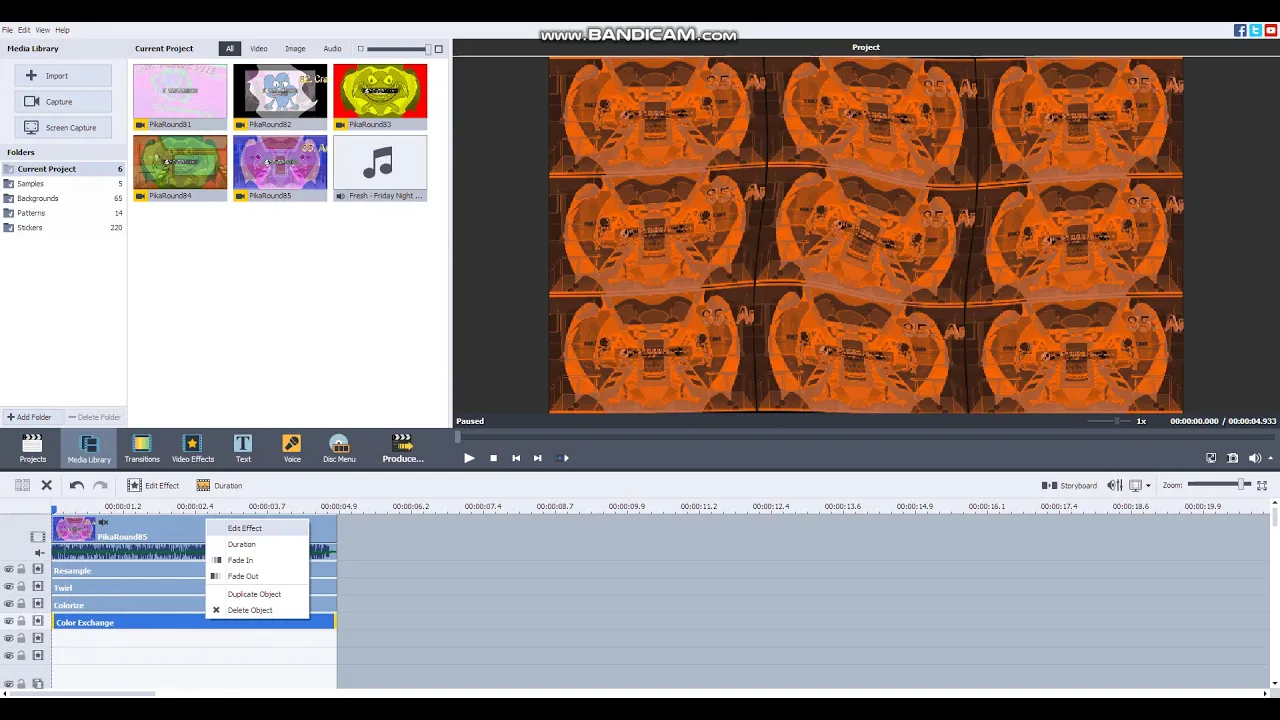Select the PikaRound84 thumbnail
1280x720 pixels.
click(180, 168)
